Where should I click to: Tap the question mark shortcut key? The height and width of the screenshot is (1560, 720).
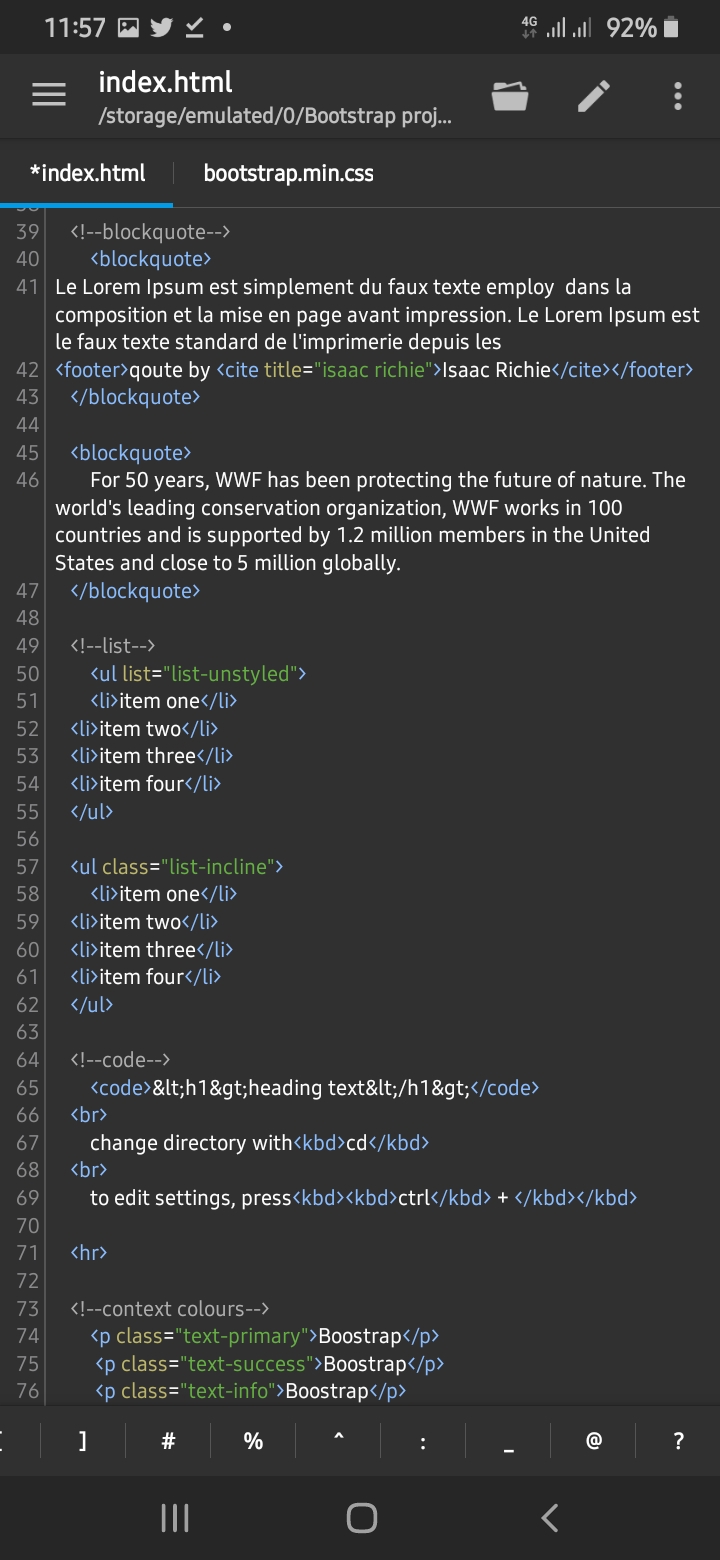[679, 1441]
